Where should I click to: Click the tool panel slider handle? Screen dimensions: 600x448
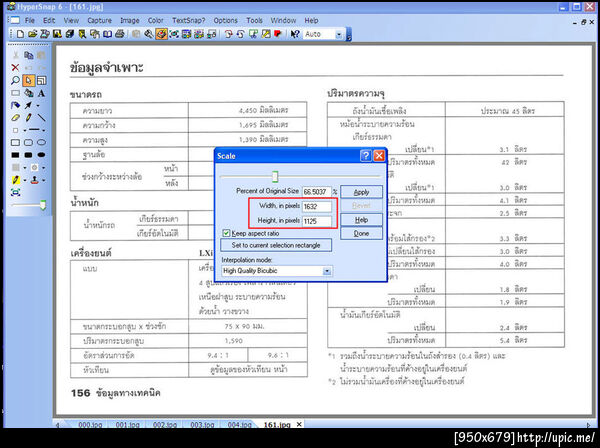[x=43, y=205]
